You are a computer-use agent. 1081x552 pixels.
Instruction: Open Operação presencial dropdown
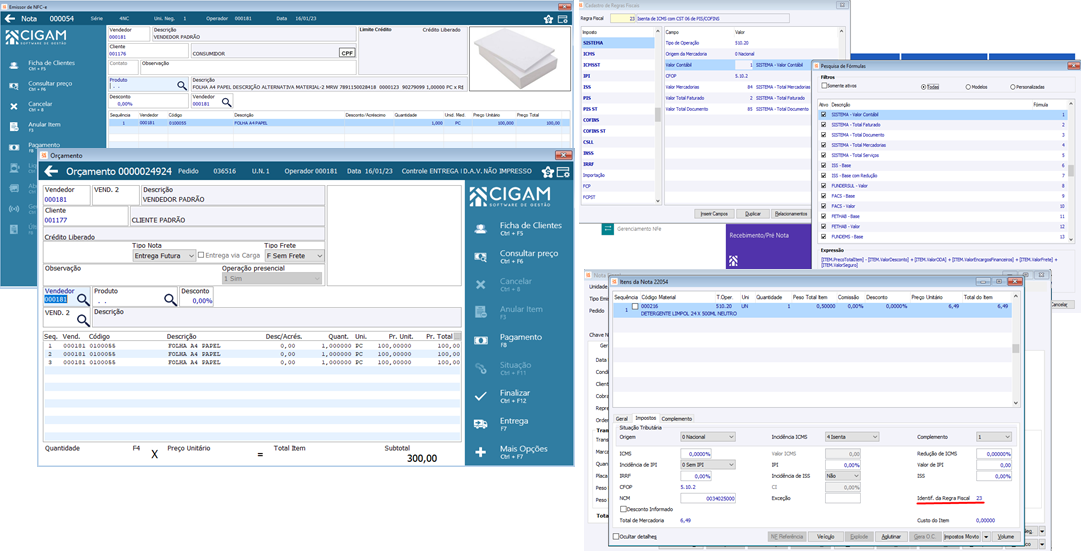click(x=272, y=278)
